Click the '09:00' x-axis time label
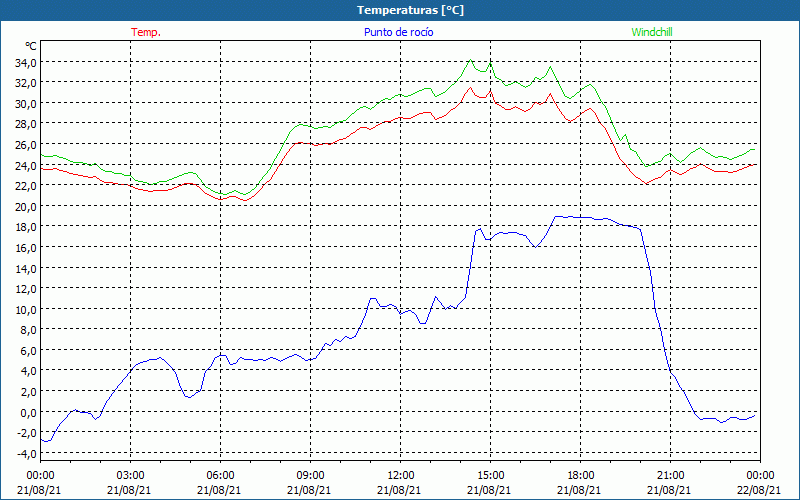 310,476
